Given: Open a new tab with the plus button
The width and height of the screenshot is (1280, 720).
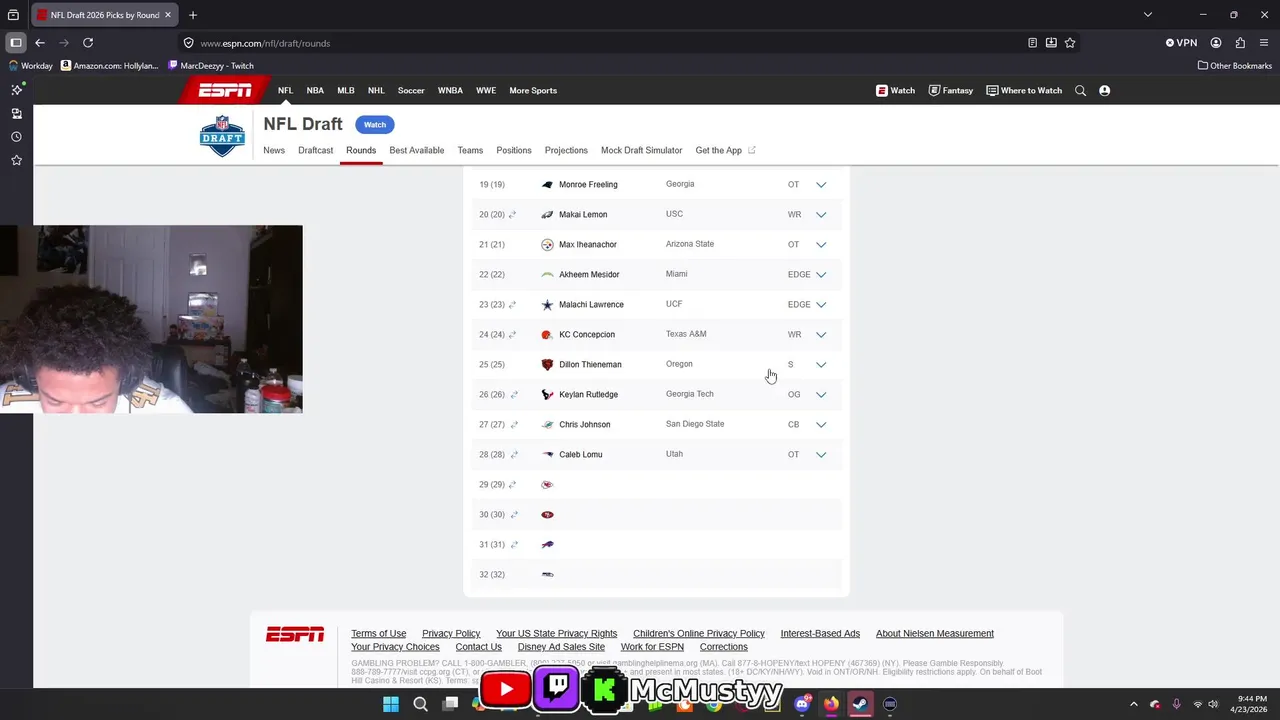Looking at the screenshot, I should coord(193,15).
